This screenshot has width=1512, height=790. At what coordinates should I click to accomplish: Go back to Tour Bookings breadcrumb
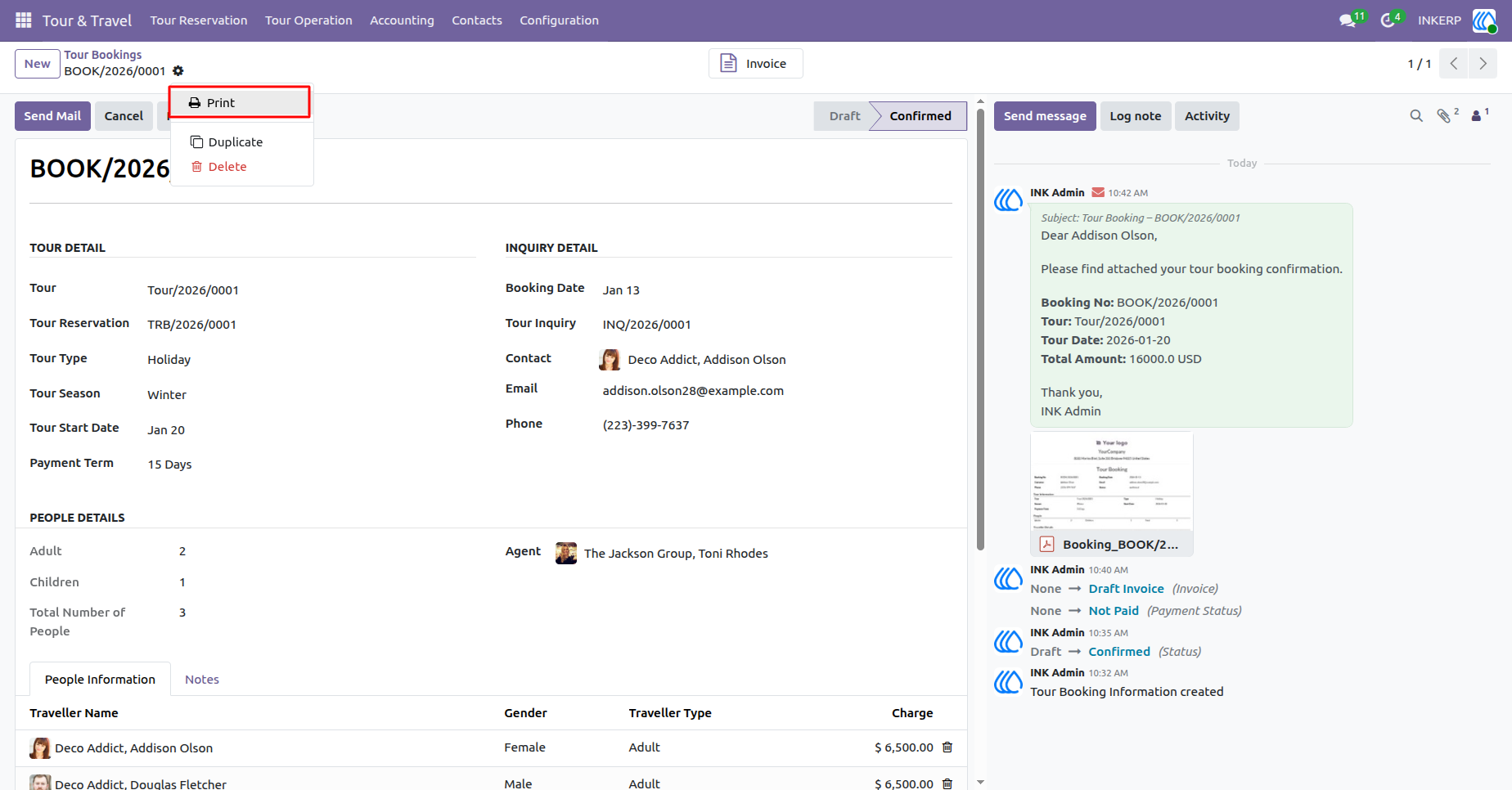(103, 55)
